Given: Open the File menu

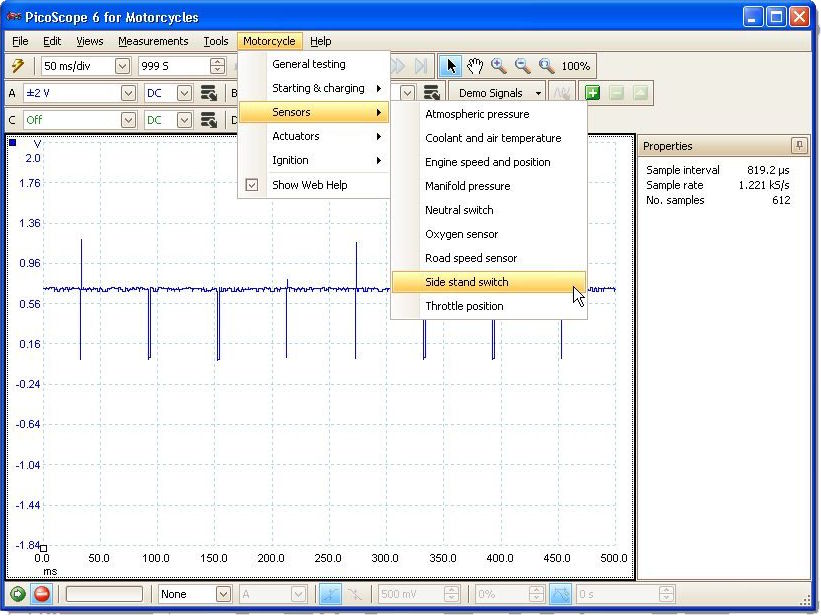Looking at the screenshot, I should 20,41.
